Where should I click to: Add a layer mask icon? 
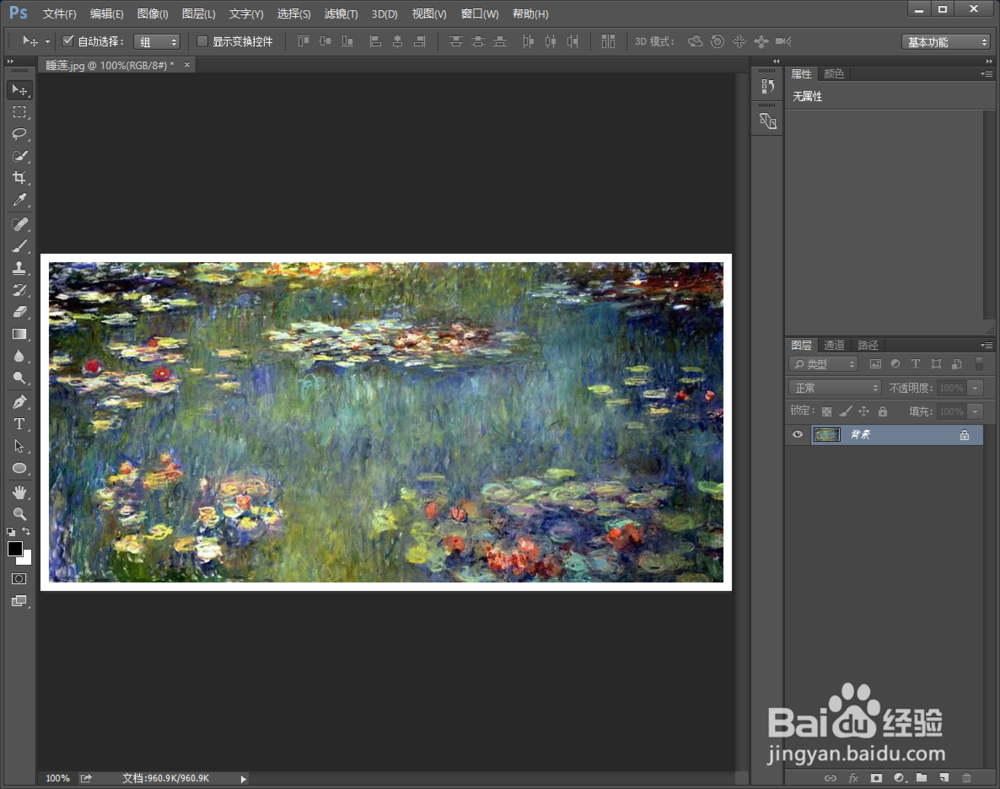pos(876,778)
